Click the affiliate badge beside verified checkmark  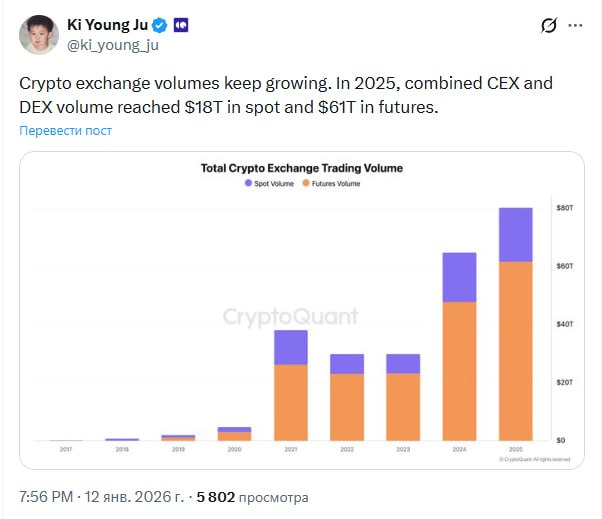click(x=180, y=24)
